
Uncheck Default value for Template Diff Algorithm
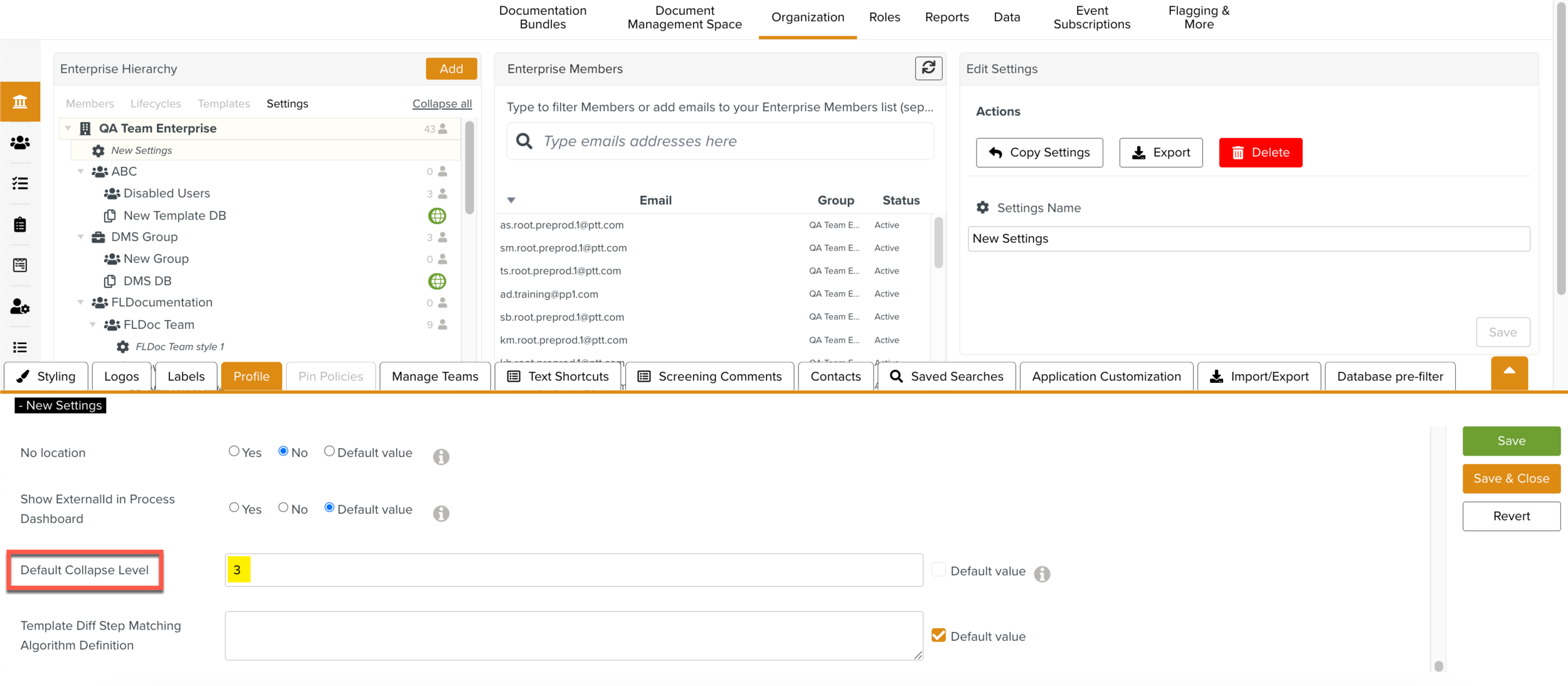[x=938, y=635]
